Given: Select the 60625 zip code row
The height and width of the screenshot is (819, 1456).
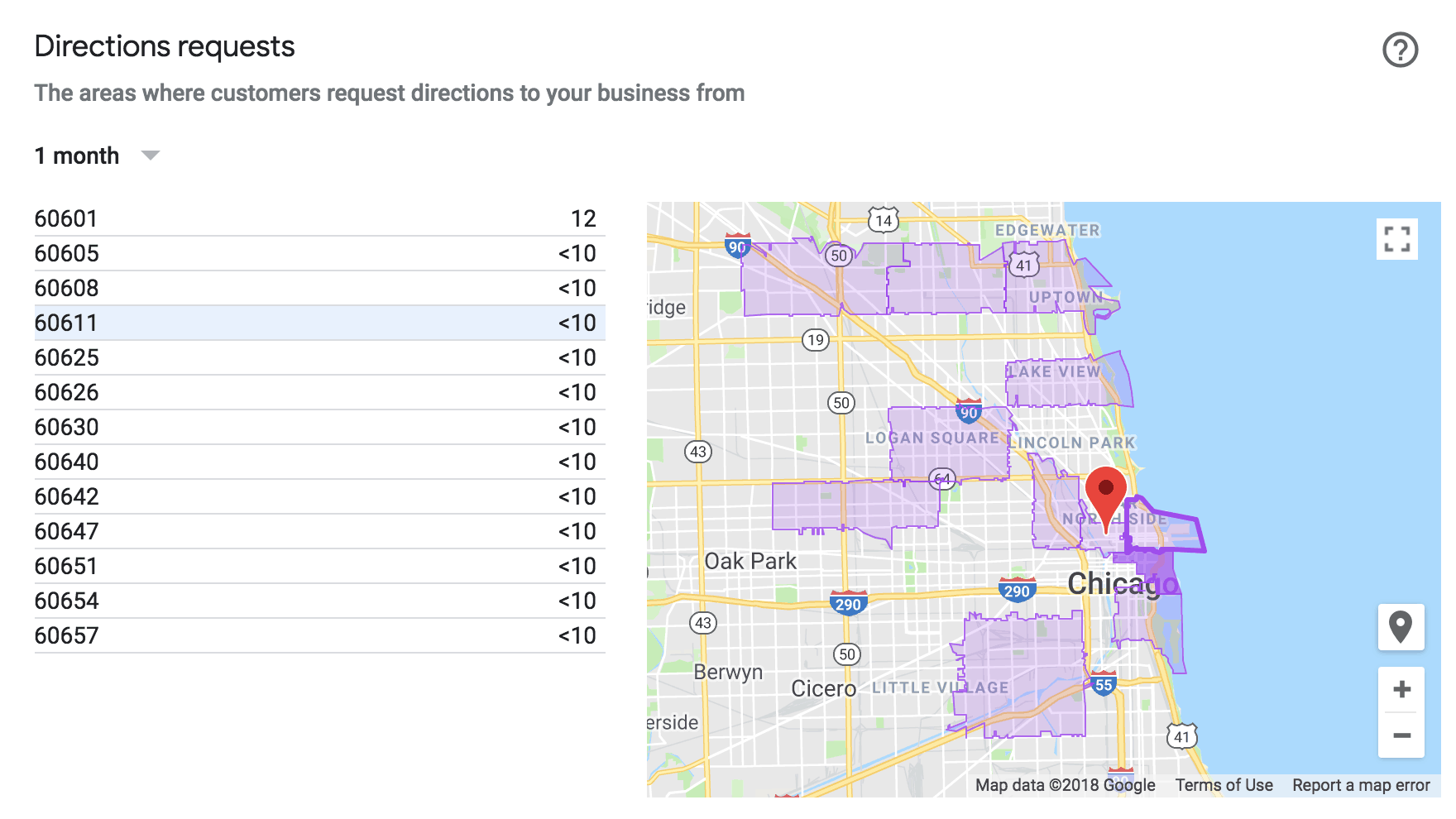Looking at the screenshot, I should (319, 357).
